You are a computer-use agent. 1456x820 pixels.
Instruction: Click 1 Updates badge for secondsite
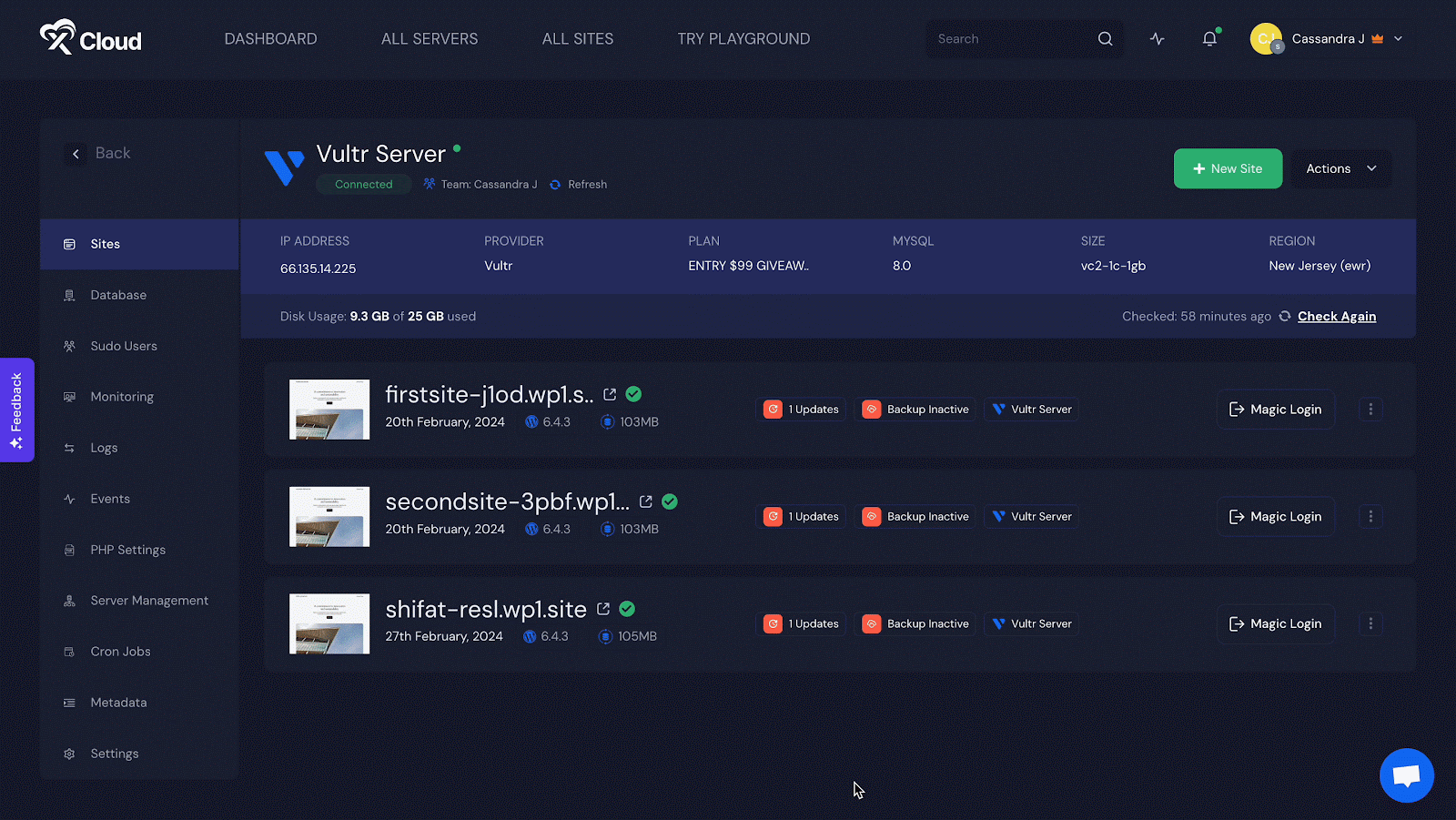click(802, 517)
